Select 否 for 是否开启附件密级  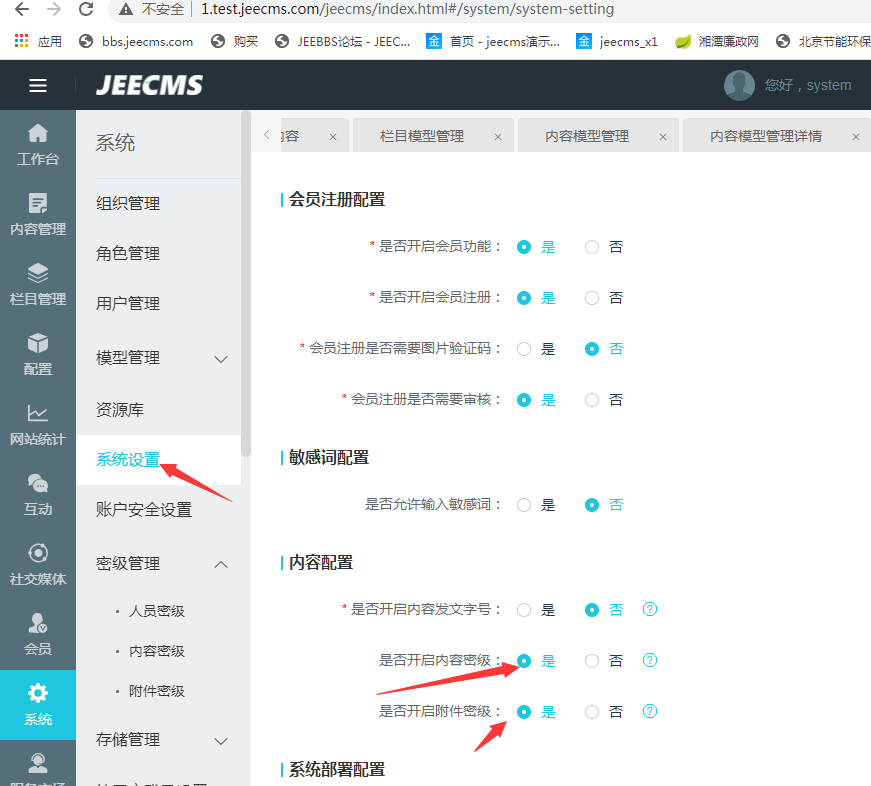(x=592, y=712)
